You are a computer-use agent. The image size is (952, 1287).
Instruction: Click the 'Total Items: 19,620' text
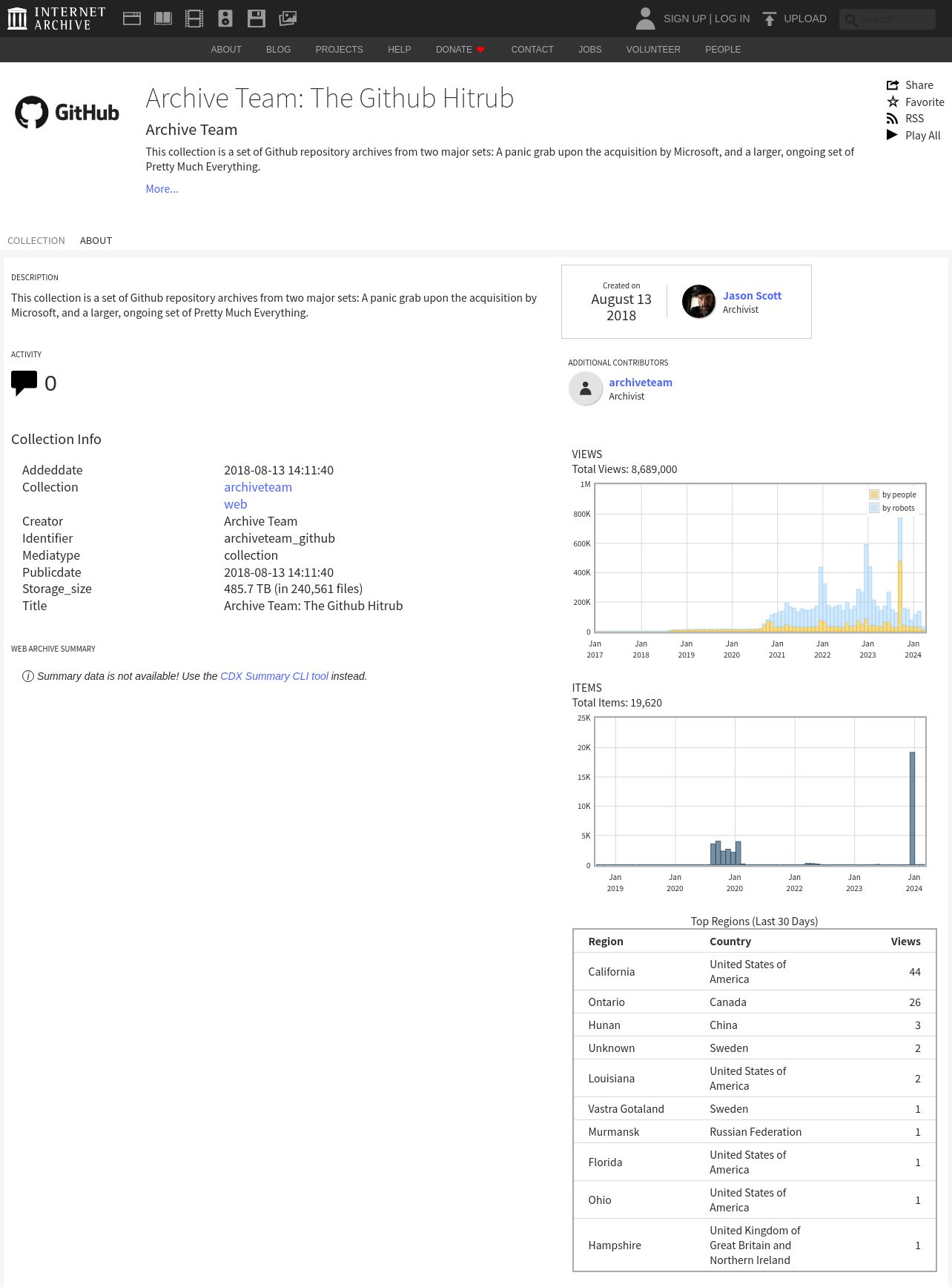[x=617, y=703]
